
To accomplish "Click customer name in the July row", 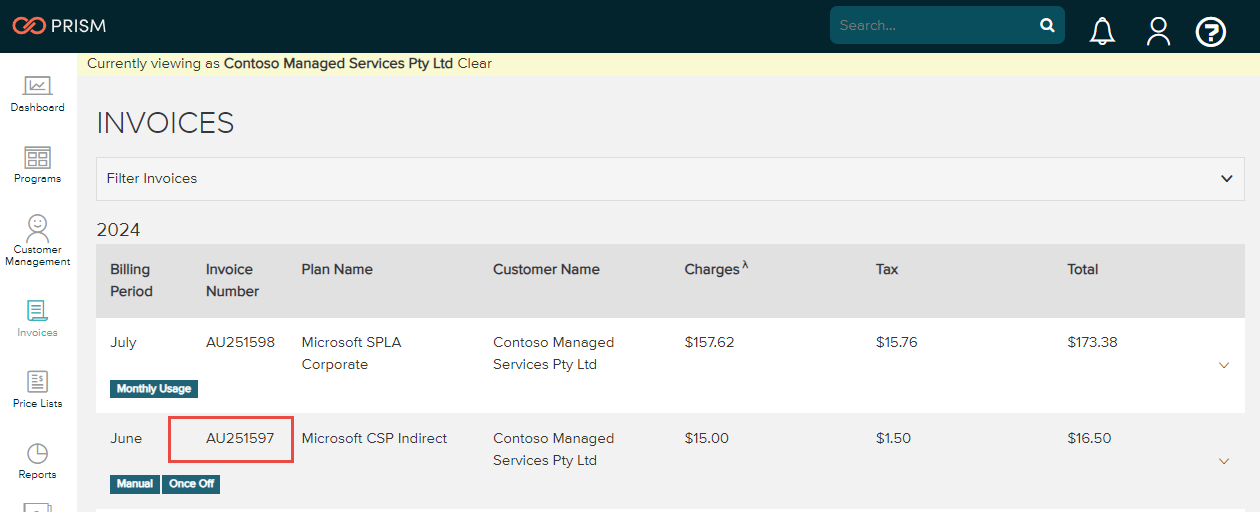I will pyautogui.click(x=554, y=353).
